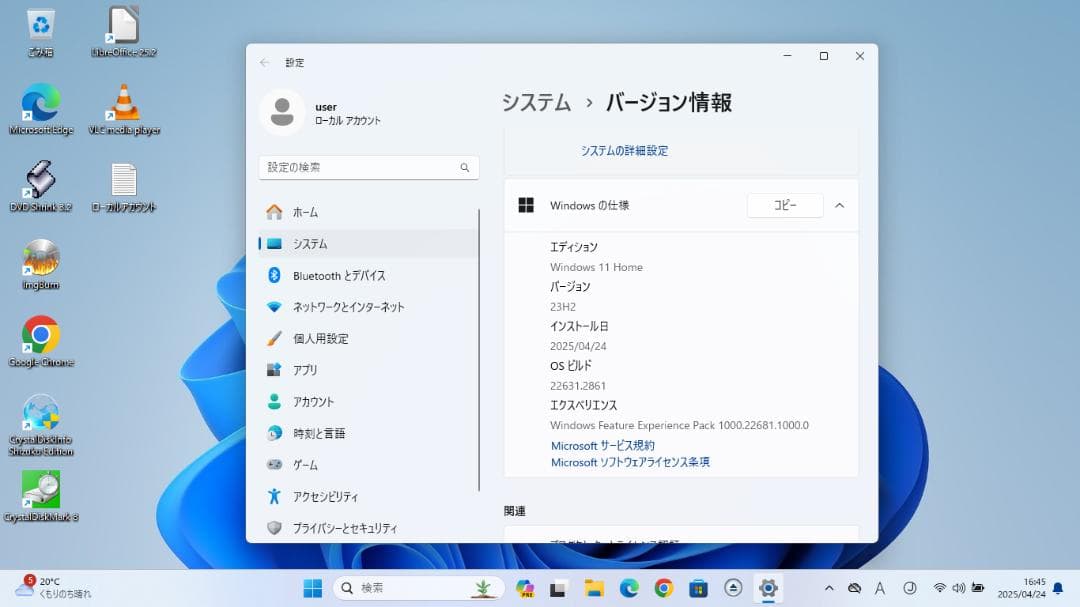1080x607 pixels.
Task: Open LibreOffice 25.2 desktop shortcut
Action: (x=124, y=32)
